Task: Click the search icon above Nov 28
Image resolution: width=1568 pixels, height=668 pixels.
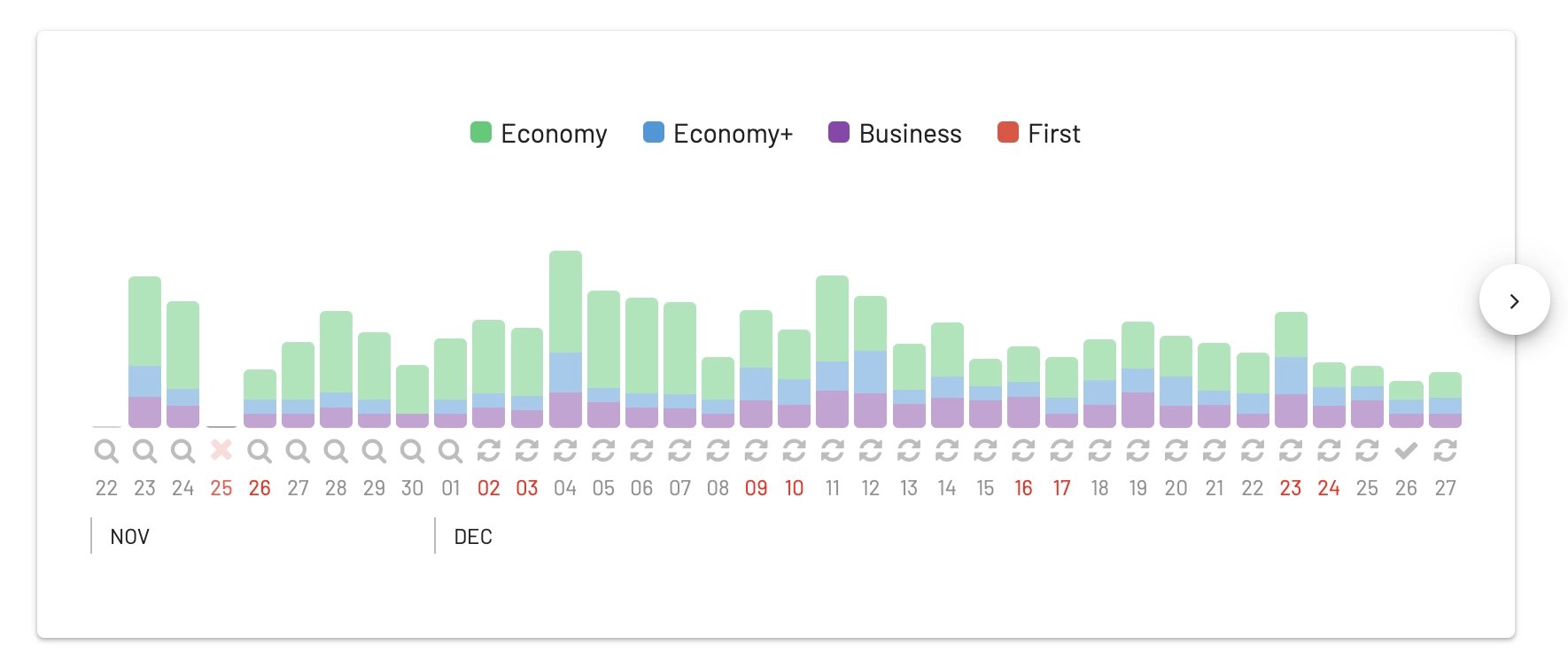Action: pyautogui.click(x=336, y=451)
